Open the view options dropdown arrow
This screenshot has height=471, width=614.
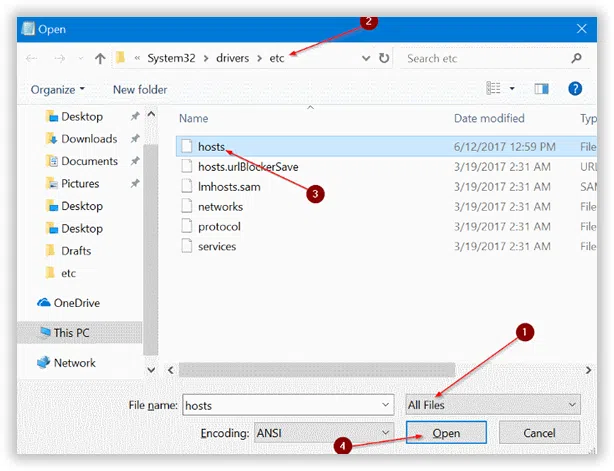tap(512, 88)
